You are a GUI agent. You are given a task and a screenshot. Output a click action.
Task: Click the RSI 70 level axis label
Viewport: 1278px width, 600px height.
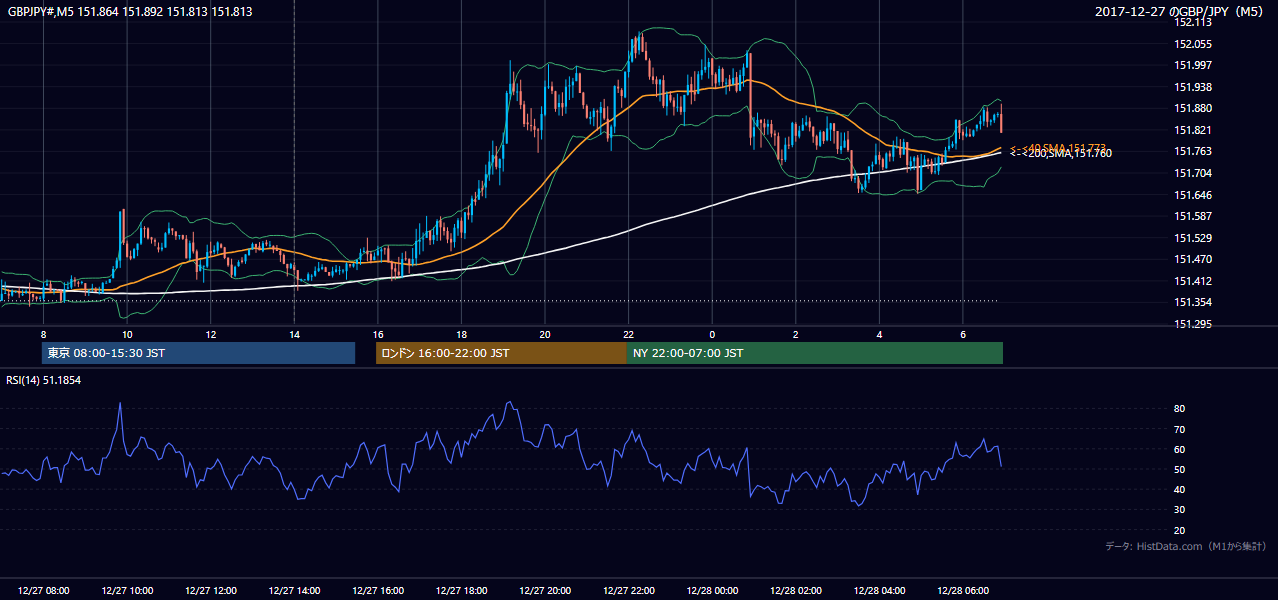click(1180, 429)
